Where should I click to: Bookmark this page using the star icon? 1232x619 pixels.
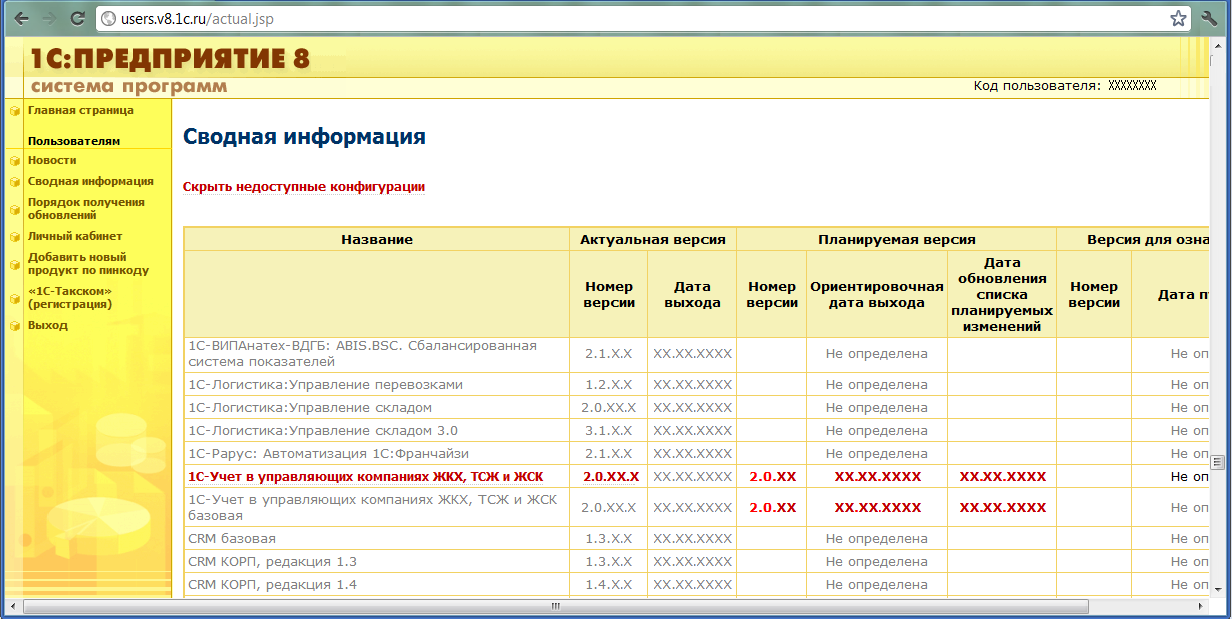coord(1179,18)
